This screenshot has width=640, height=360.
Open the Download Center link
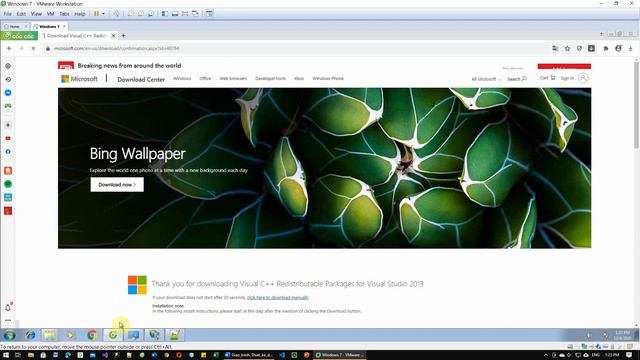click(x=141, y=79)
